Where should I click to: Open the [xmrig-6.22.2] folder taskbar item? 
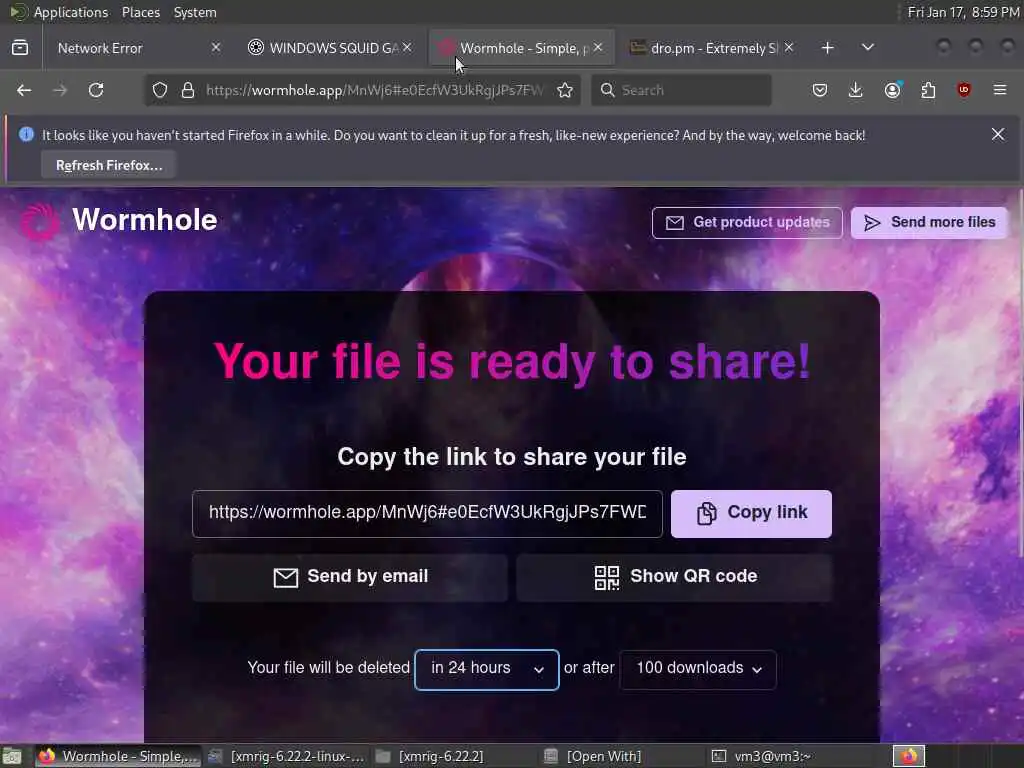click(x=455, y=756)
